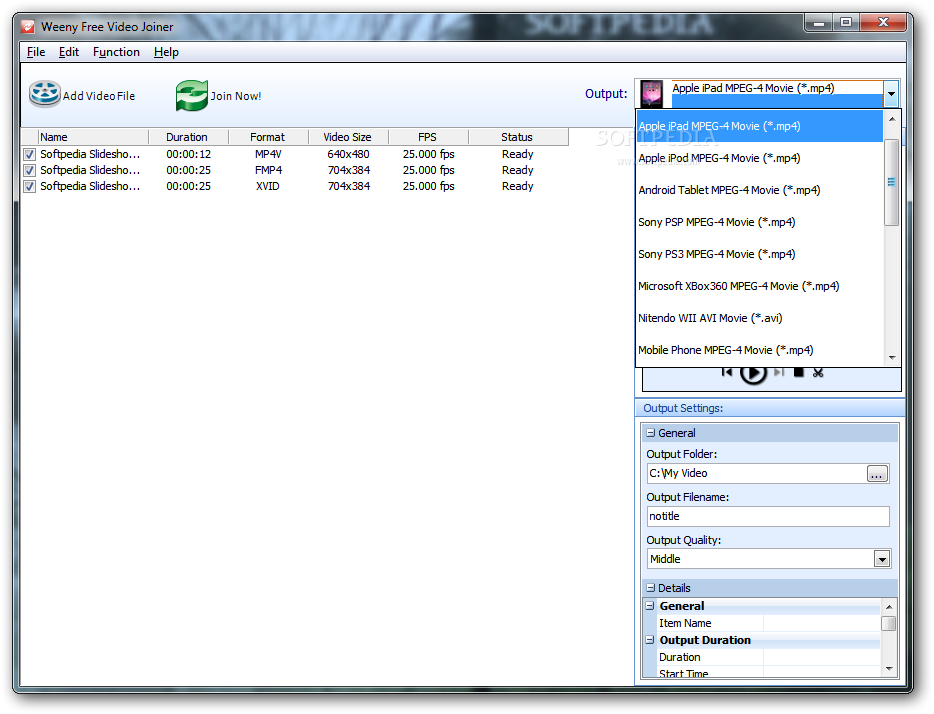This screenshot has width=934, height=714.
Task: Select Sony PS3 MPEG-4 Movie format
Action: (x=759, y=254)
